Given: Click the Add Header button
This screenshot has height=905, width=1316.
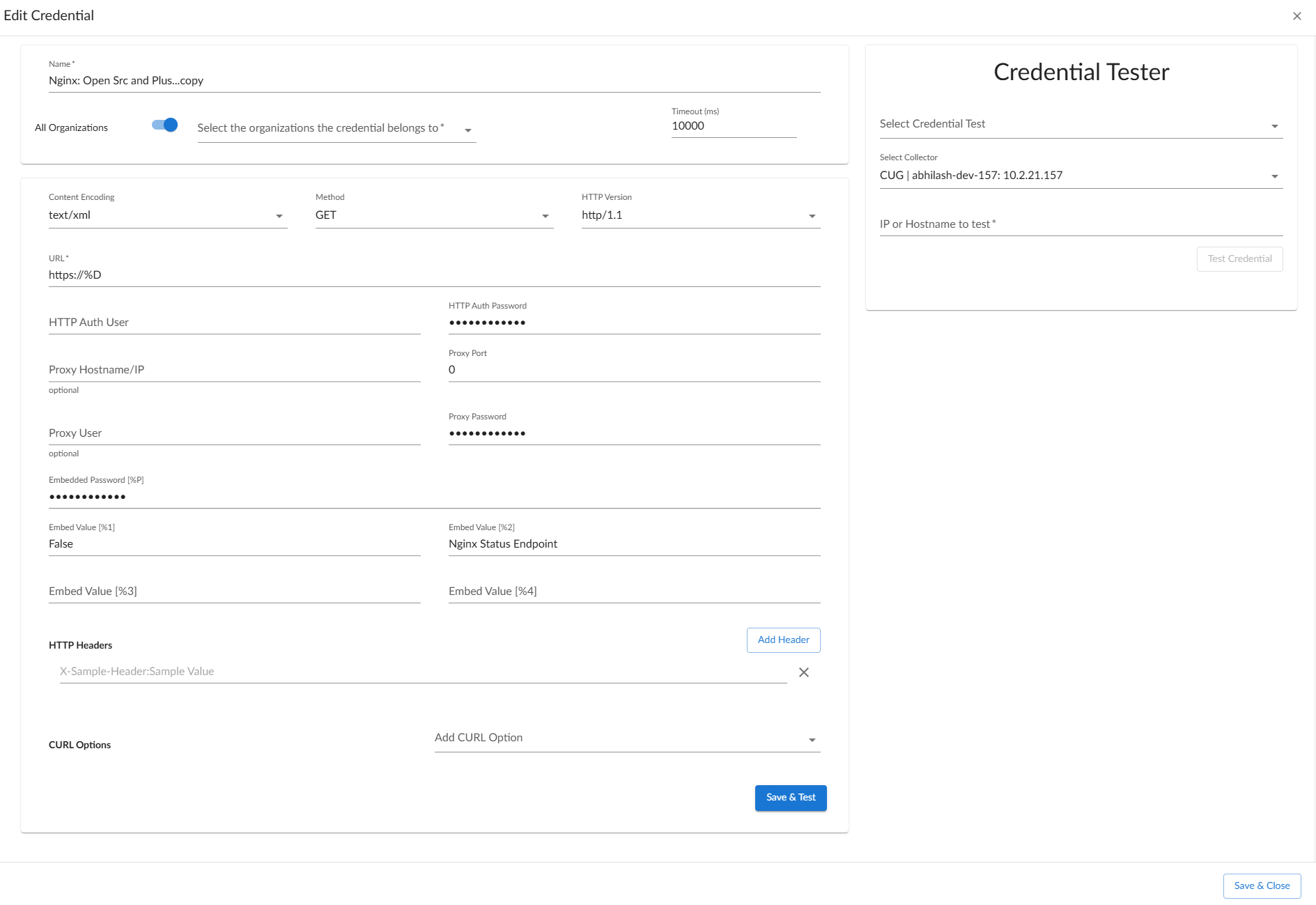Looking at the screenshot, I should coord(783,640).
